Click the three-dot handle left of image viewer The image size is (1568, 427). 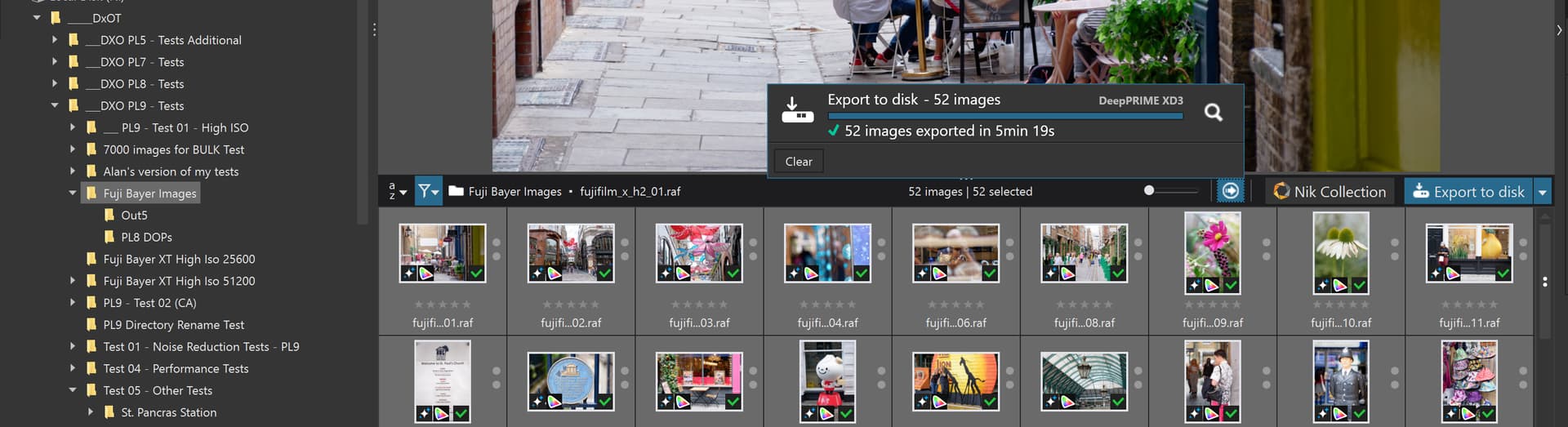(x=374, y=30)
